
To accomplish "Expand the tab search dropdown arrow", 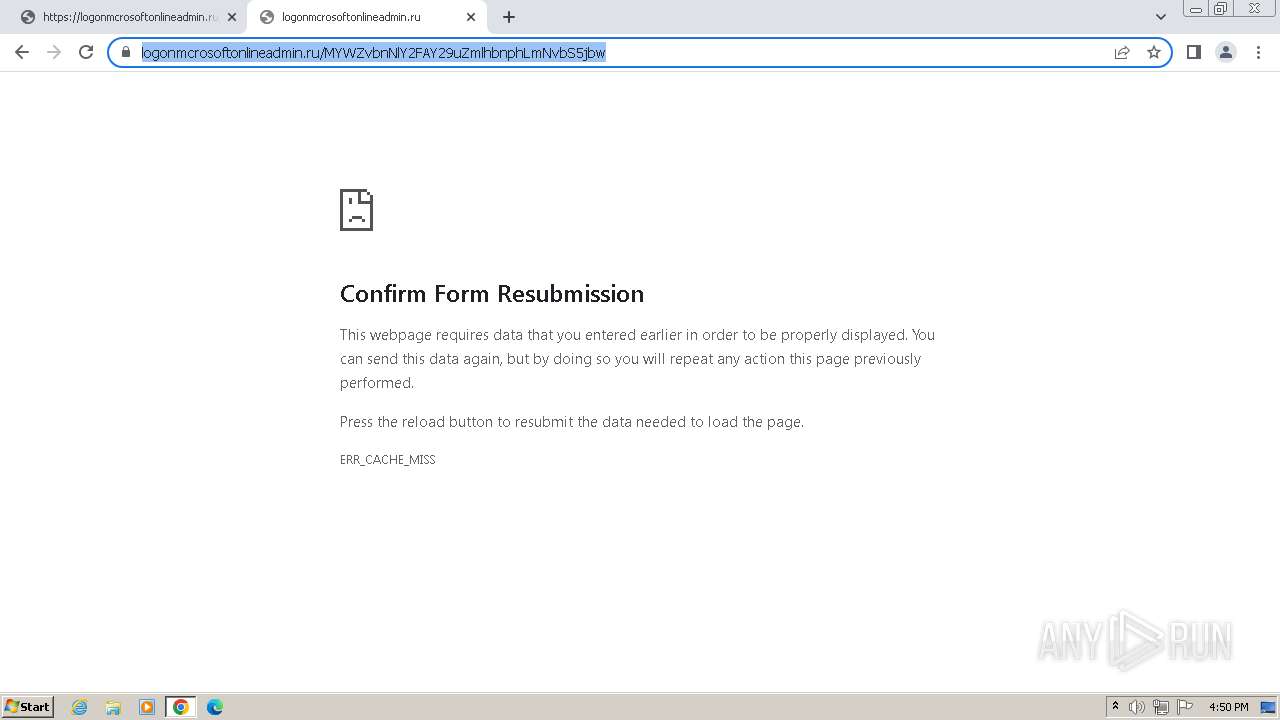I will coord(1161,17).
